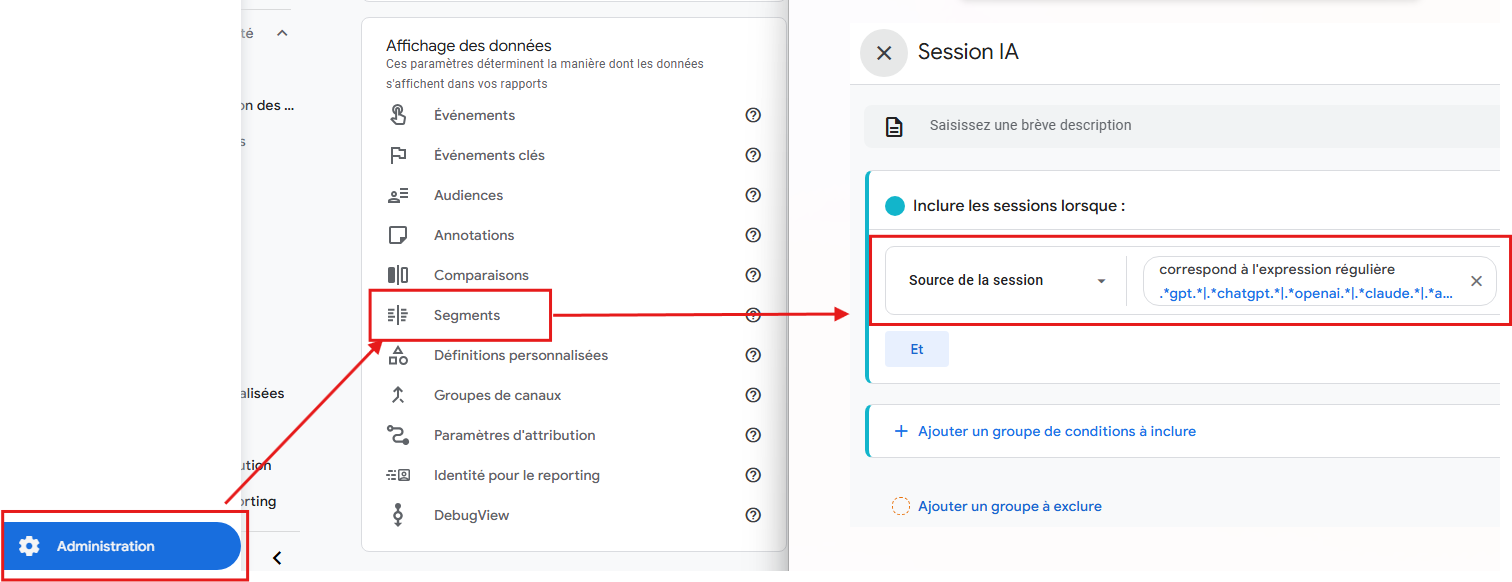
Task: Collapse the section using the top chevron
Action: coord(281,32)
